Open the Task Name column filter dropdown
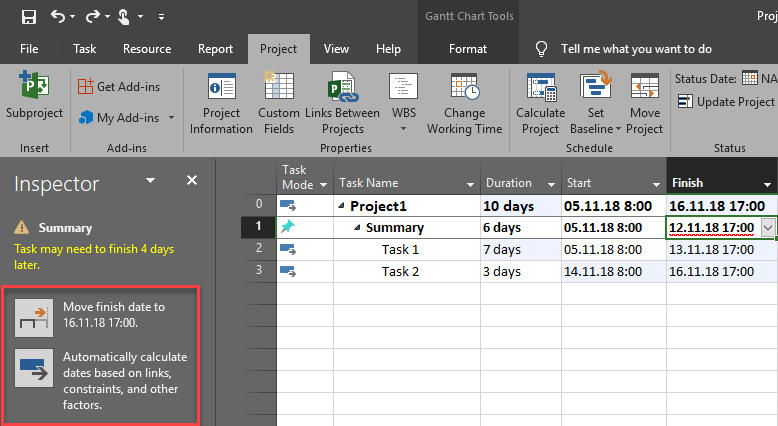778x426 pixels. tap(470, 184)
